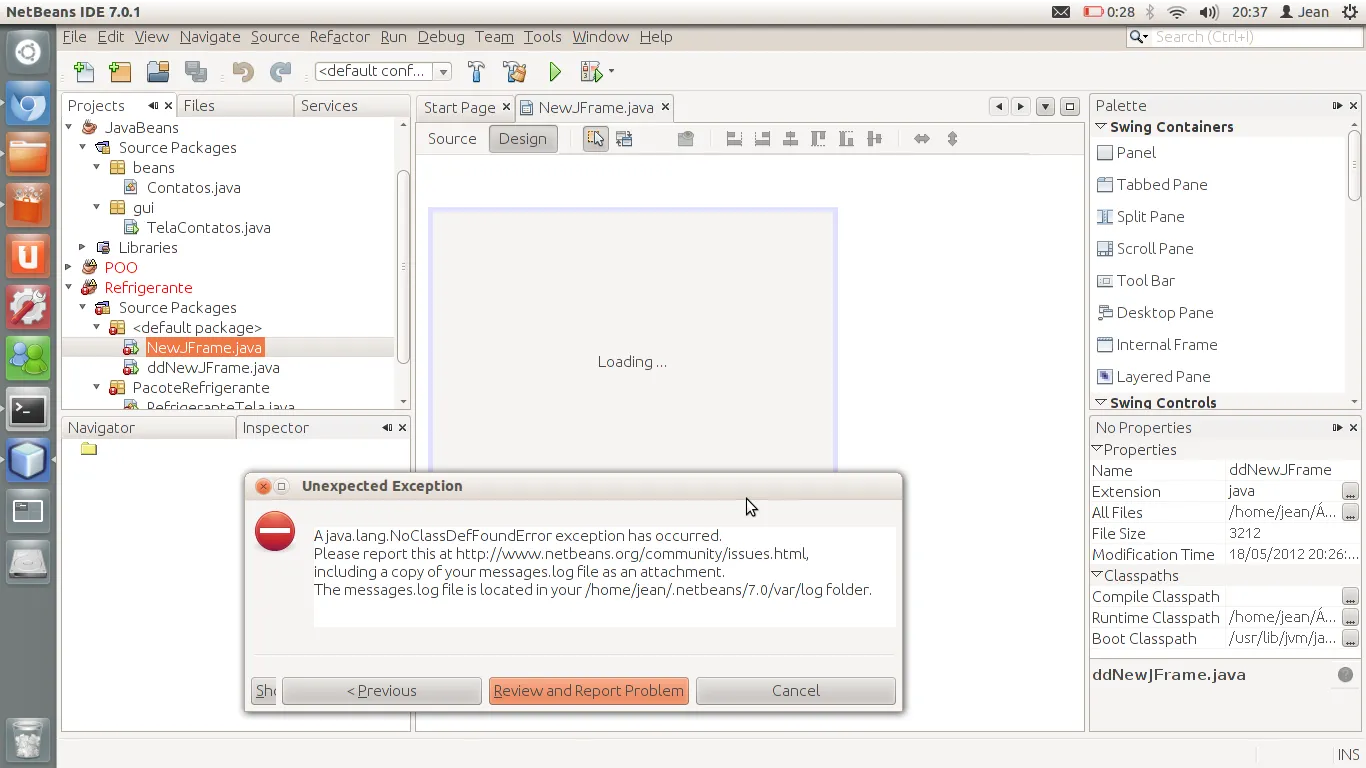Click the Align Top in Row icon
The image size is (1366, 768).
(x=818, y=139)
